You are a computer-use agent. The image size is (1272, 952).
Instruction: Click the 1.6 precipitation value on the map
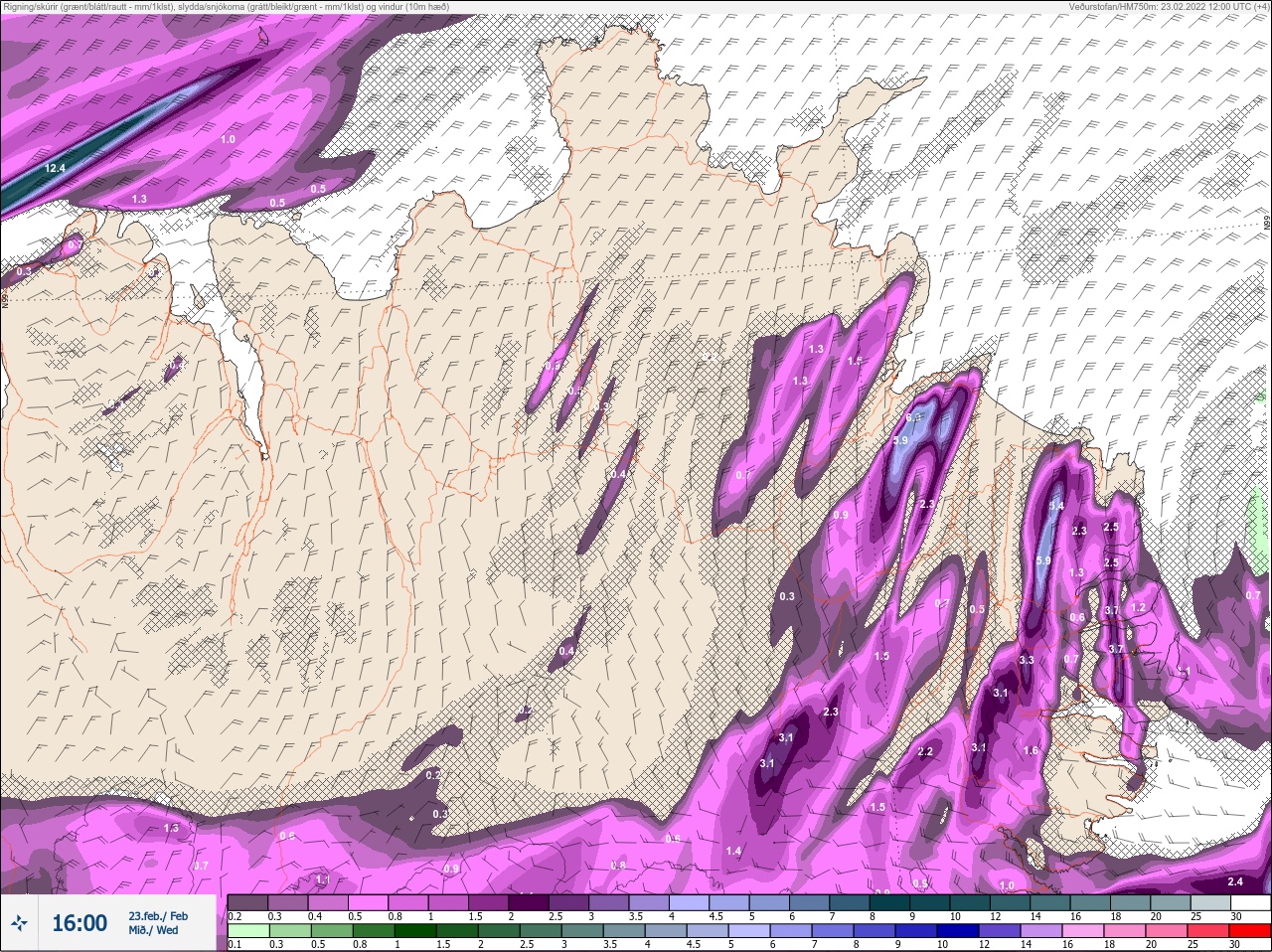1031,750
